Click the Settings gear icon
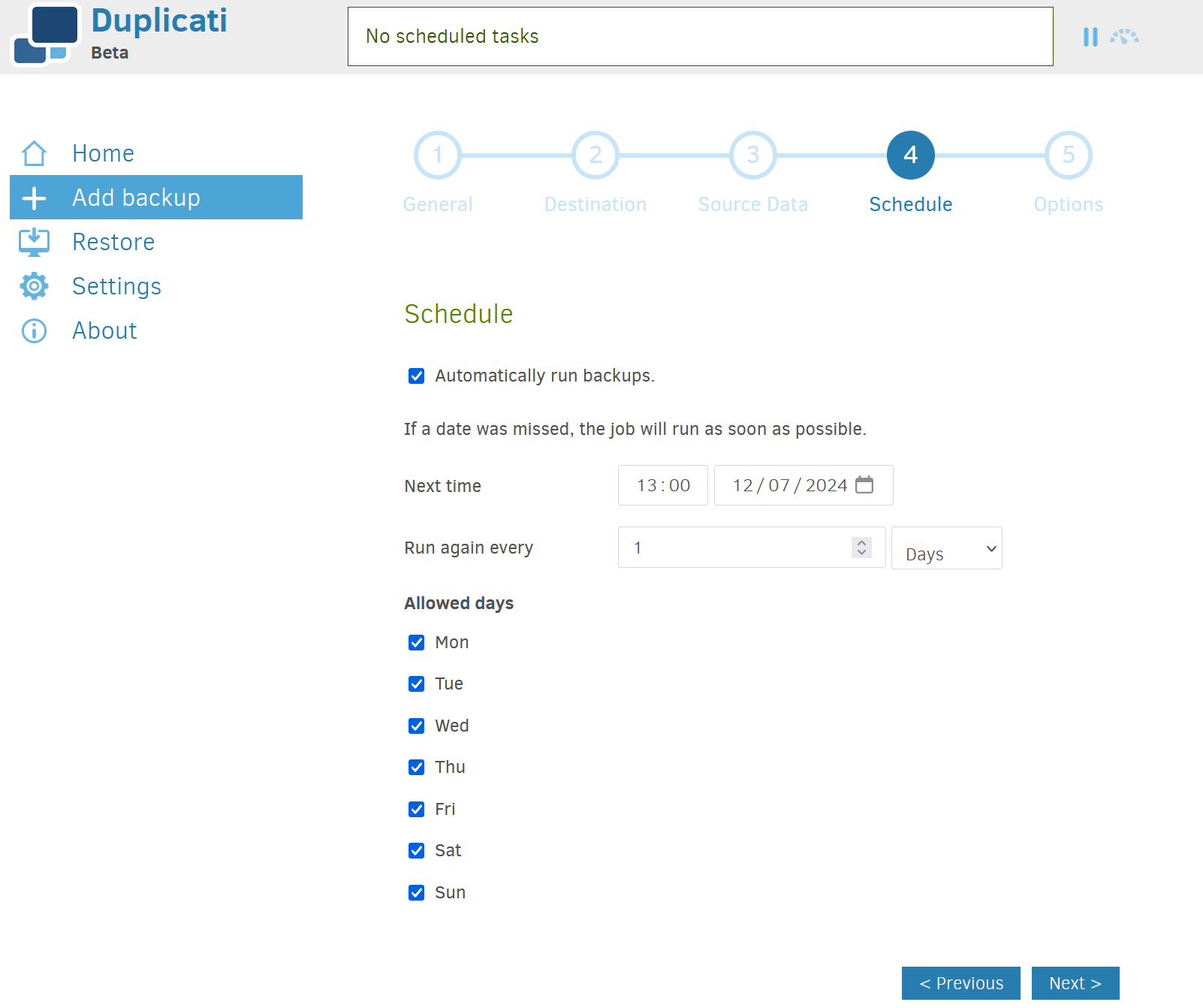1203x1008 pixels. tap(35, 286)
